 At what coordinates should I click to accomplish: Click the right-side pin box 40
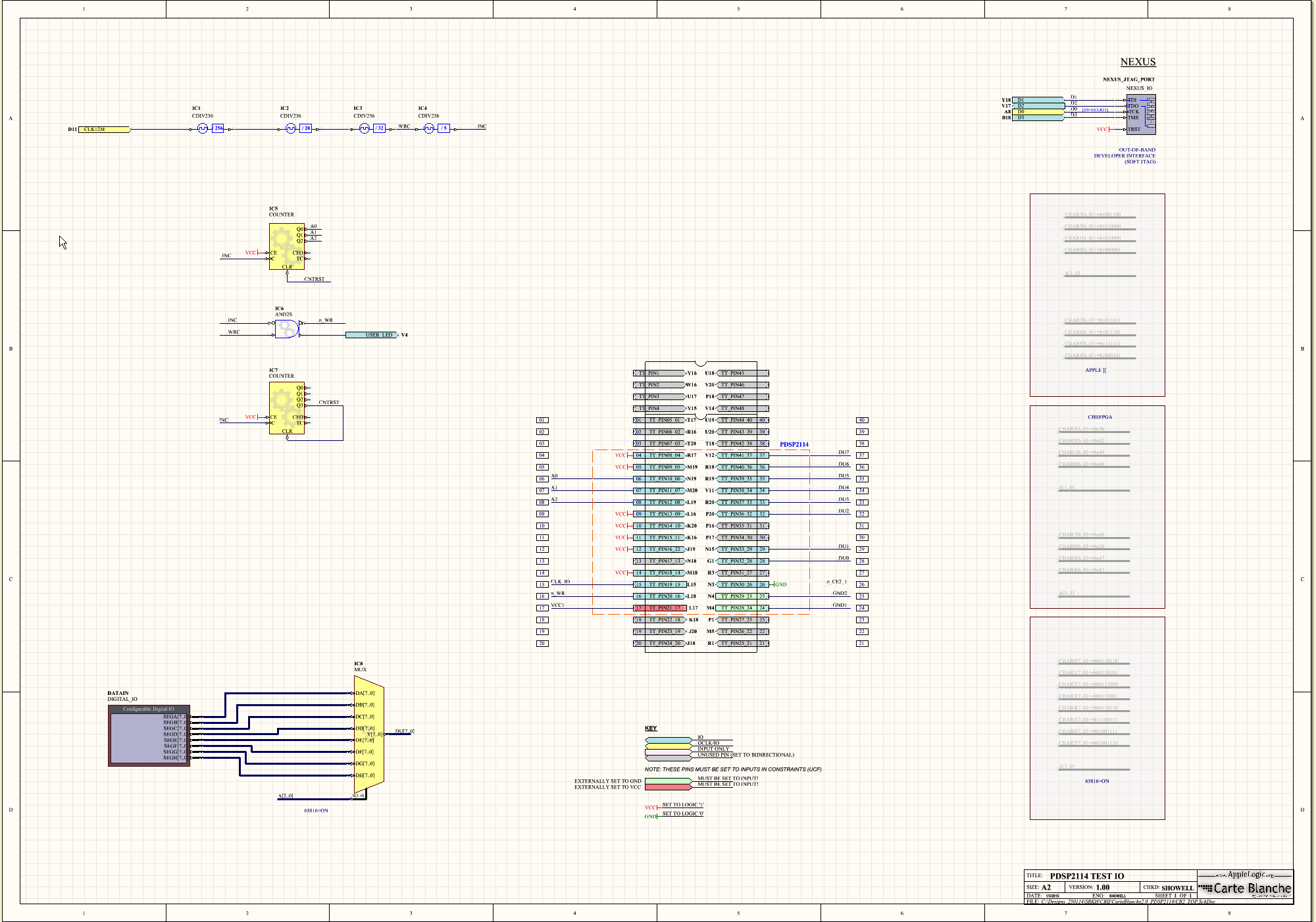pos(862,420)
